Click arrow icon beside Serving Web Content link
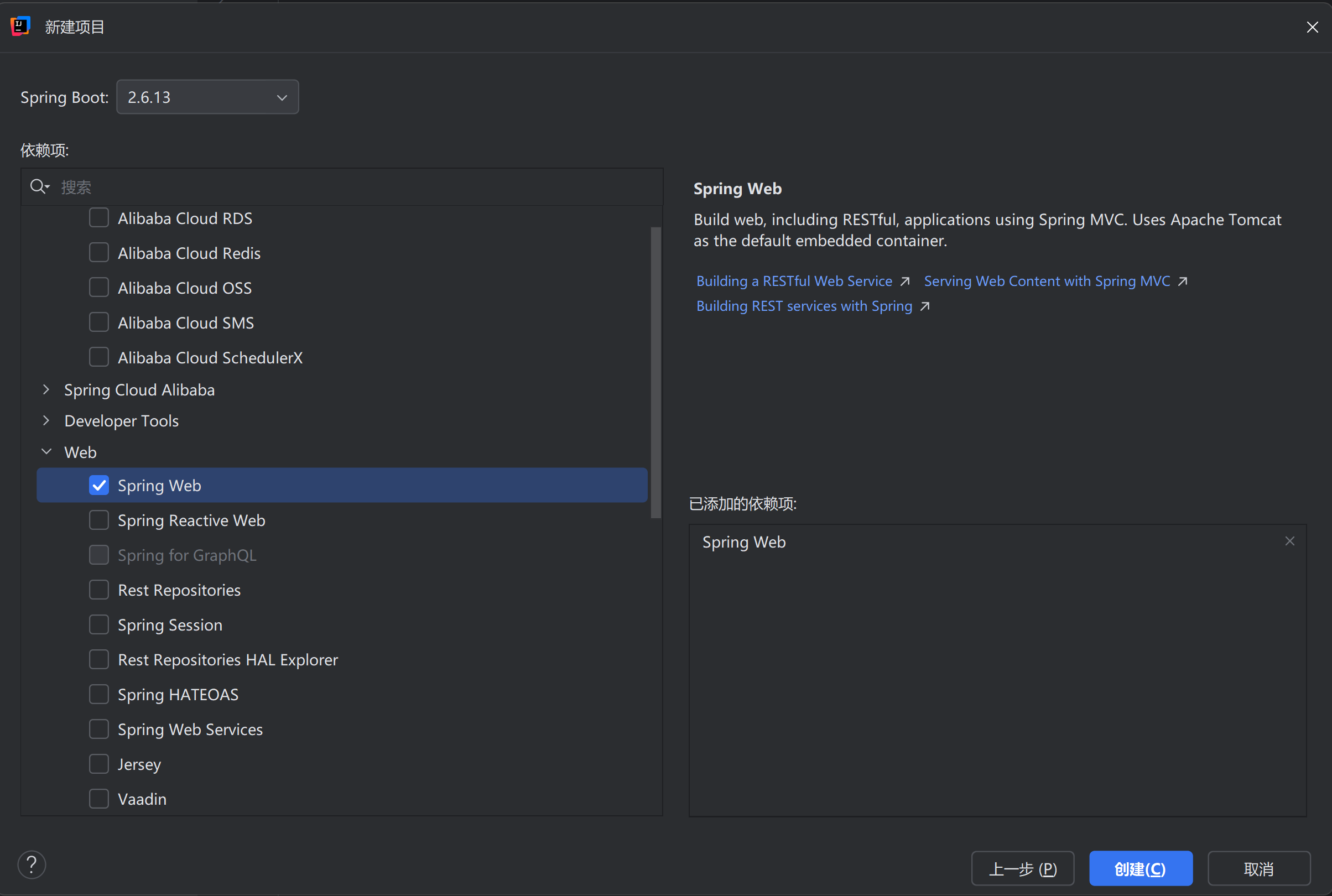Viewport: 1332px width, 896px height. click(x=1183, y=281)
